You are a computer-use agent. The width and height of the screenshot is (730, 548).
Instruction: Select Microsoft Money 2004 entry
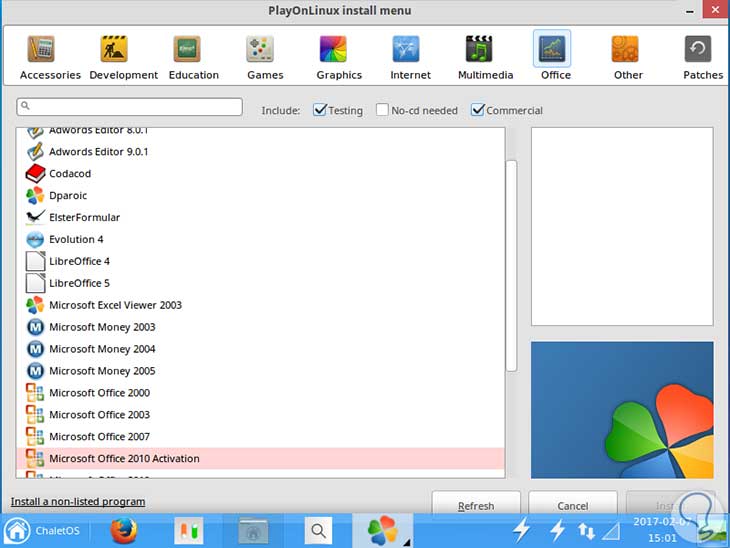pos(102,349)
